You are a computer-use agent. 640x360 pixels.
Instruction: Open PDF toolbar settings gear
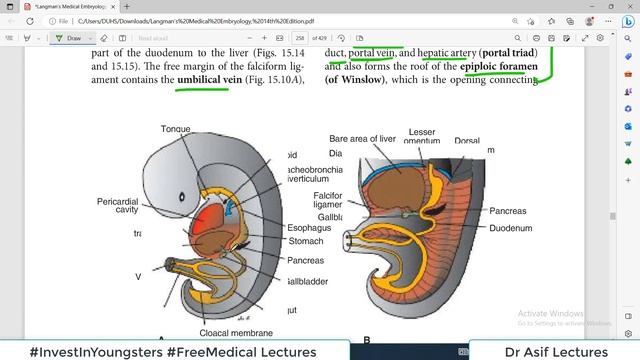pyautogui.click(x=600, y=38)
